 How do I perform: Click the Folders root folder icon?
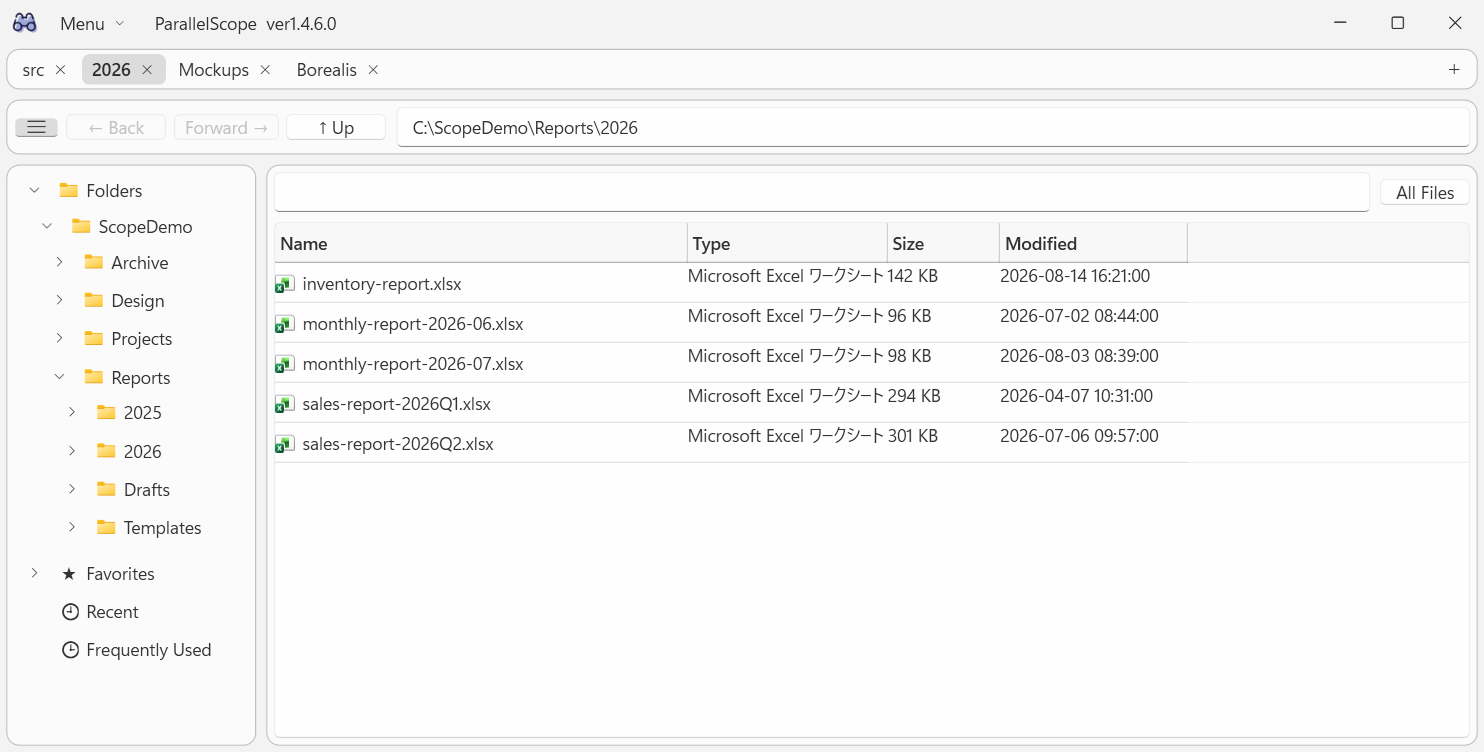point(69,190)
